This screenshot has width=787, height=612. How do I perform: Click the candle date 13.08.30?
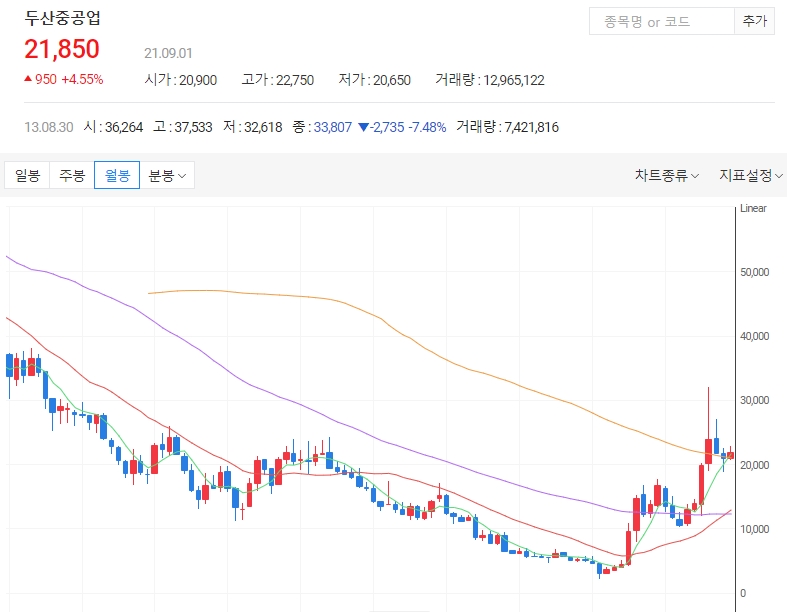tap(49, 127)
